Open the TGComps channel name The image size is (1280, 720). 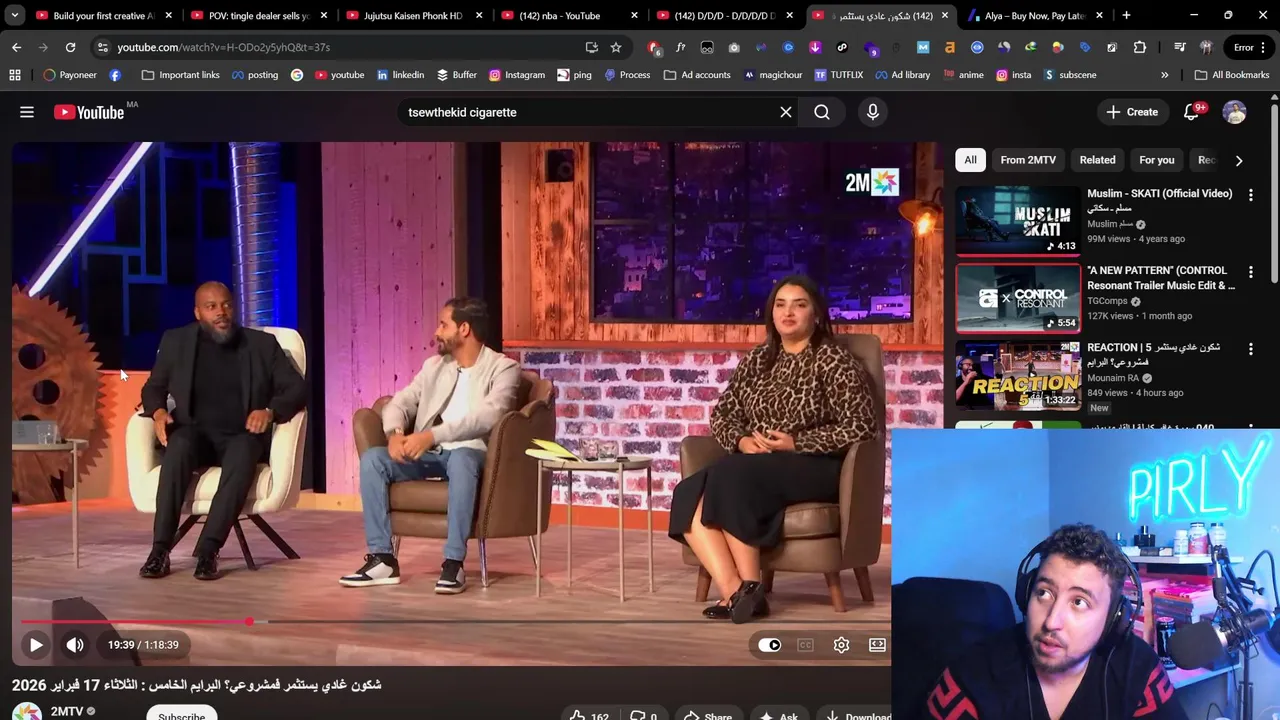[1107, 301]
